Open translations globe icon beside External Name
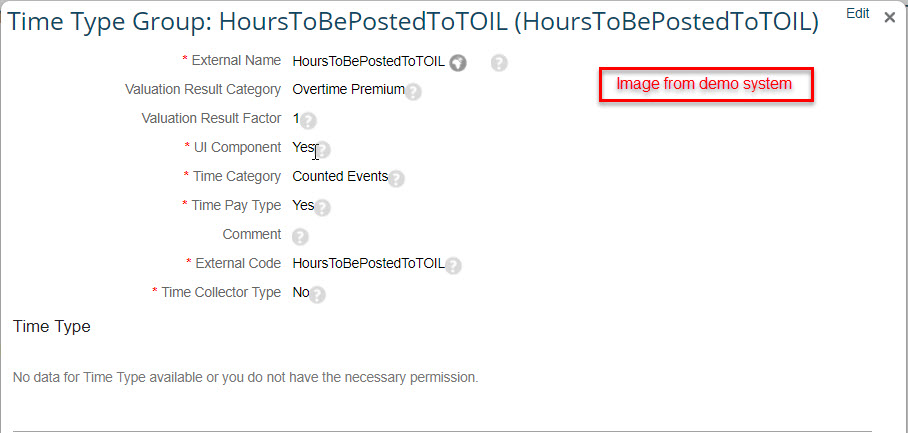 (x=458, y=63)
